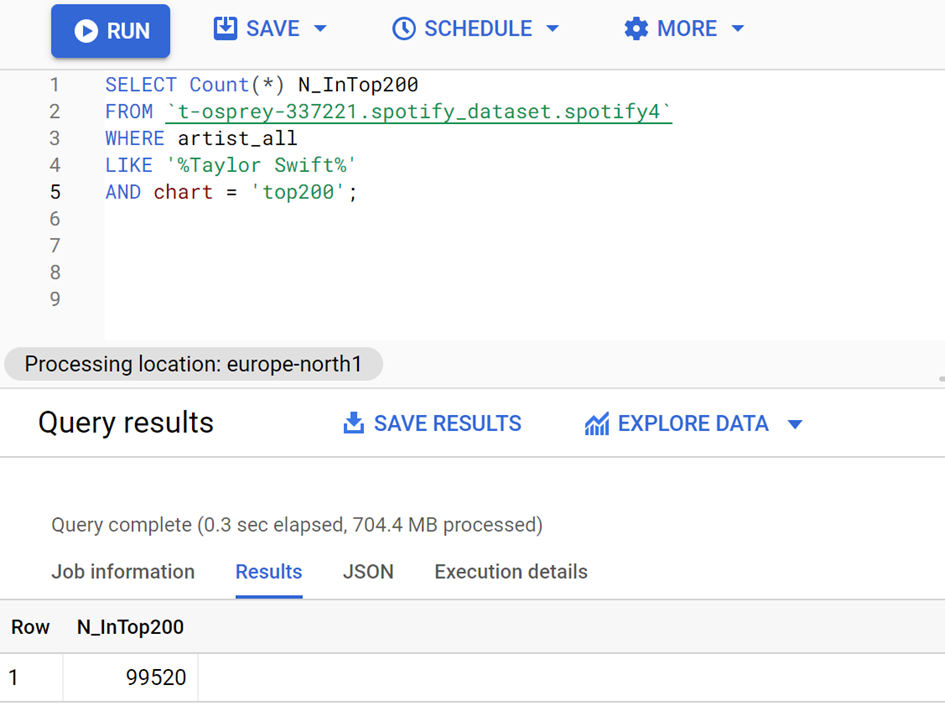Click editor line number 5
This screenshot has width=945, height=711.
[55, 192]
